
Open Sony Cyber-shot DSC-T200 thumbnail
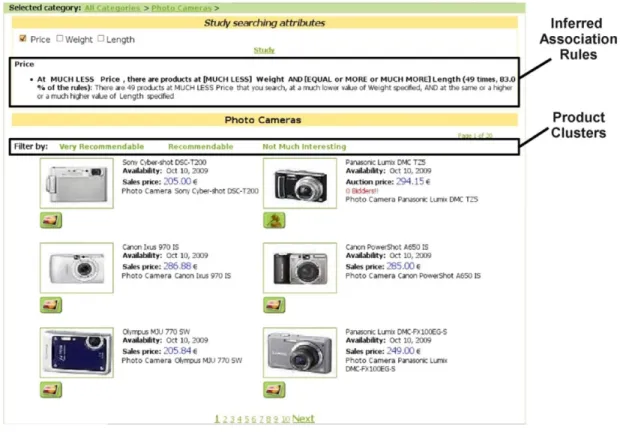pyautogui.click(x=77, y=183)
